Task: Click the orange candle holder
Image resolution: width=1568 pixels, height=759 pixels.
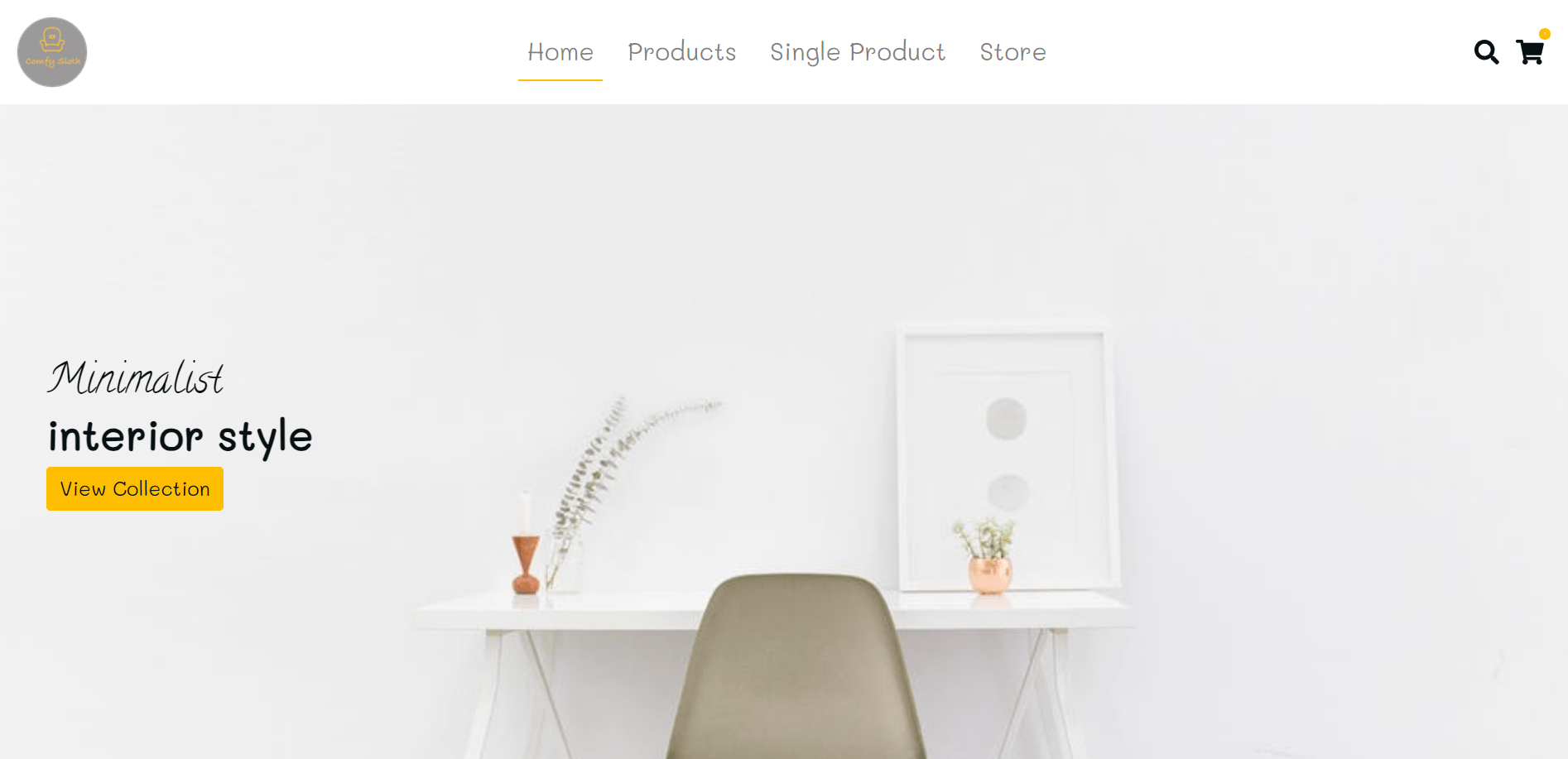Action: point(526,564)
